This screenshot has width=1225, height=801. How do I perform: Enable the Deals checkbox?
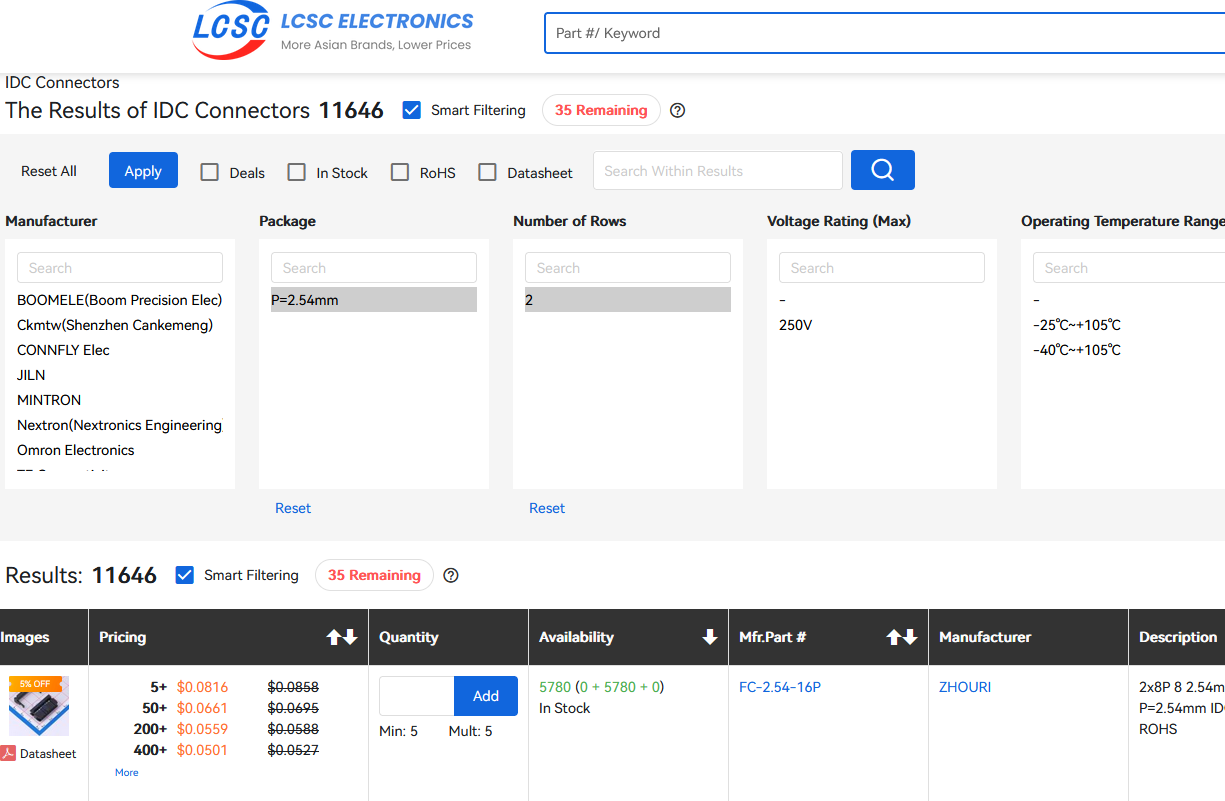point(209,172)
